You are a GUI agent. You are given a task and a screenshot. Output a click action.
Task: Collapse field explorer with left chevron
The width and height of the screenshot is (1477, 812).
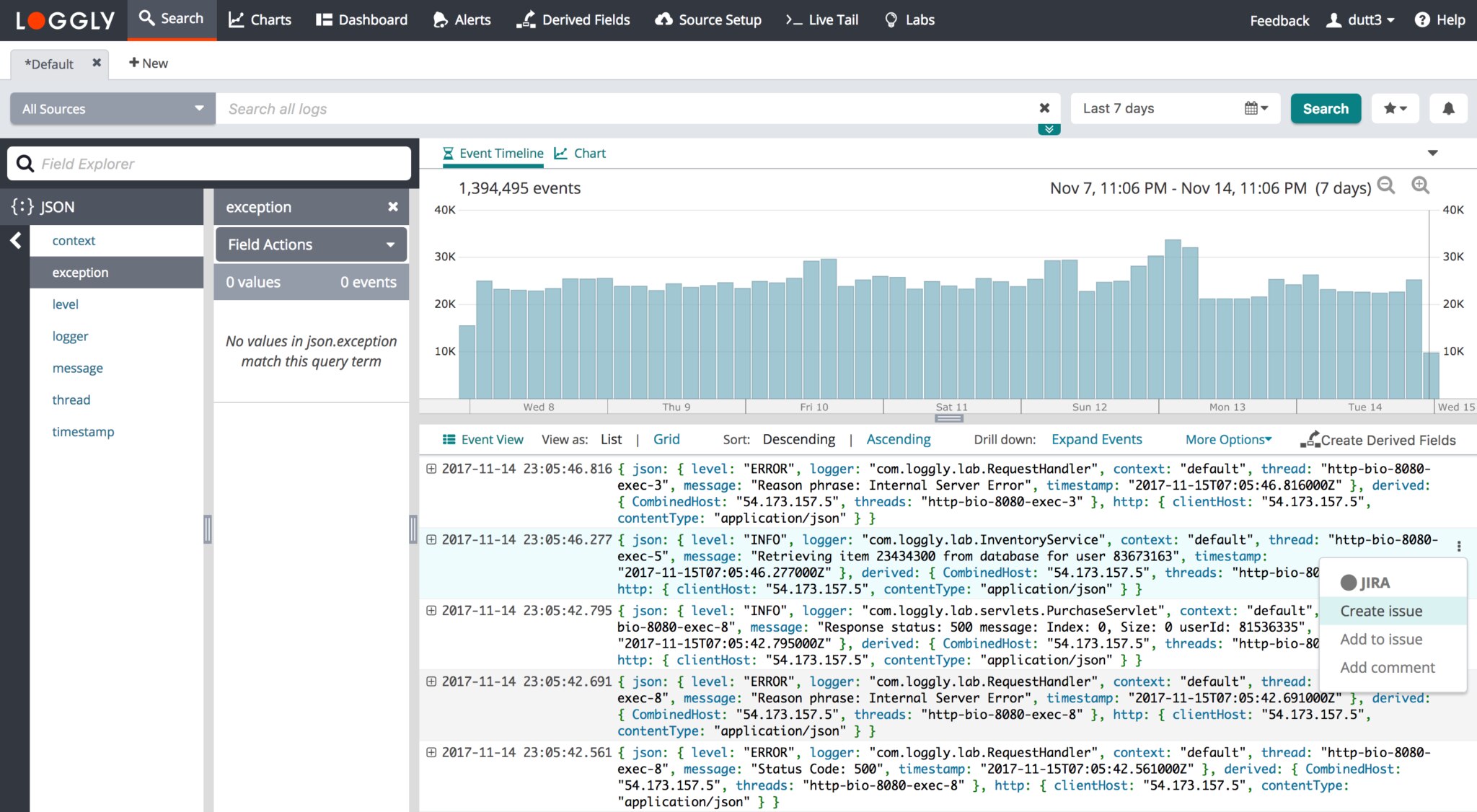[x=16, y=241]
